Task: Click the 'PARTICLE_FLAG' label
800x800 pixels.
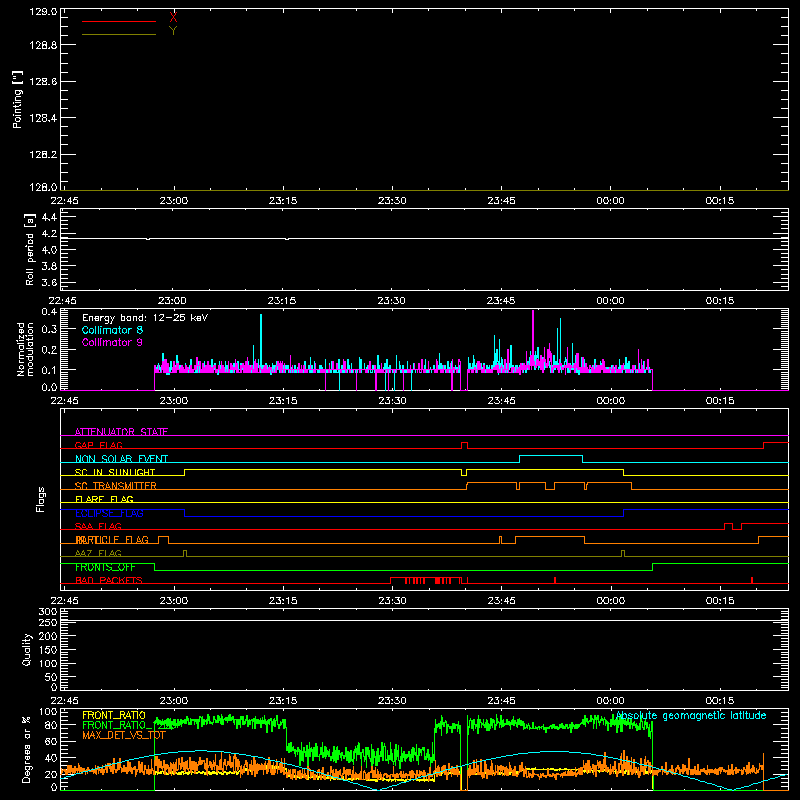Action: pyautogui.click(x=112, y=539)
